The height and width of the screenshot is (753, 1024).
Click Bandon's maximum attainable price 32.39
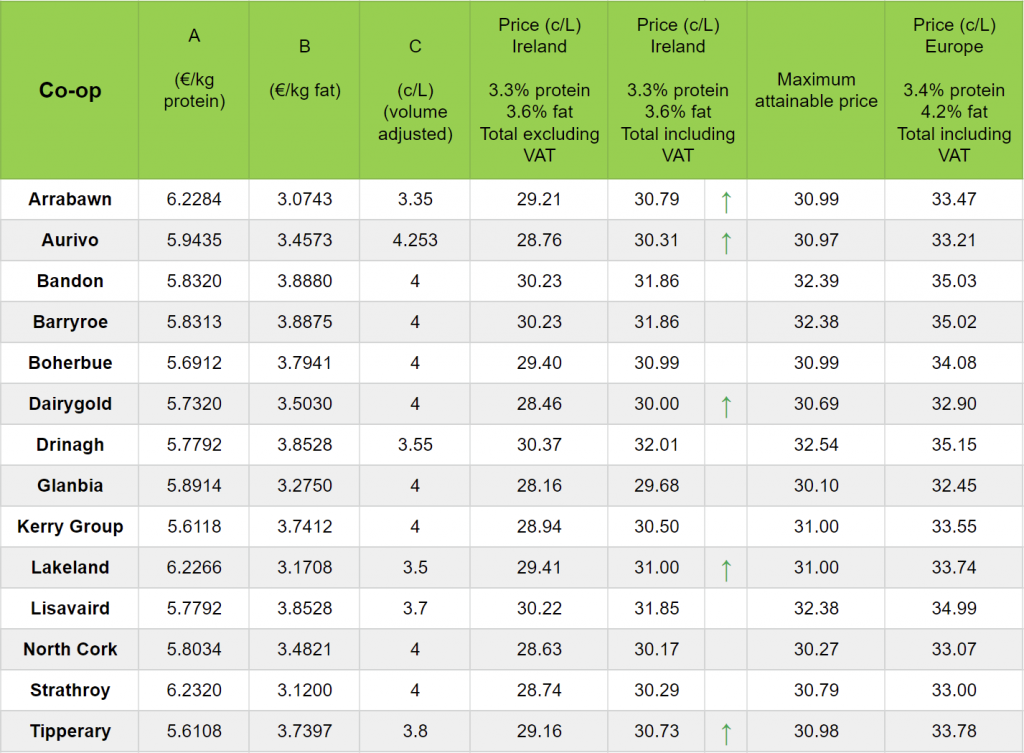[x=816, y=281]
